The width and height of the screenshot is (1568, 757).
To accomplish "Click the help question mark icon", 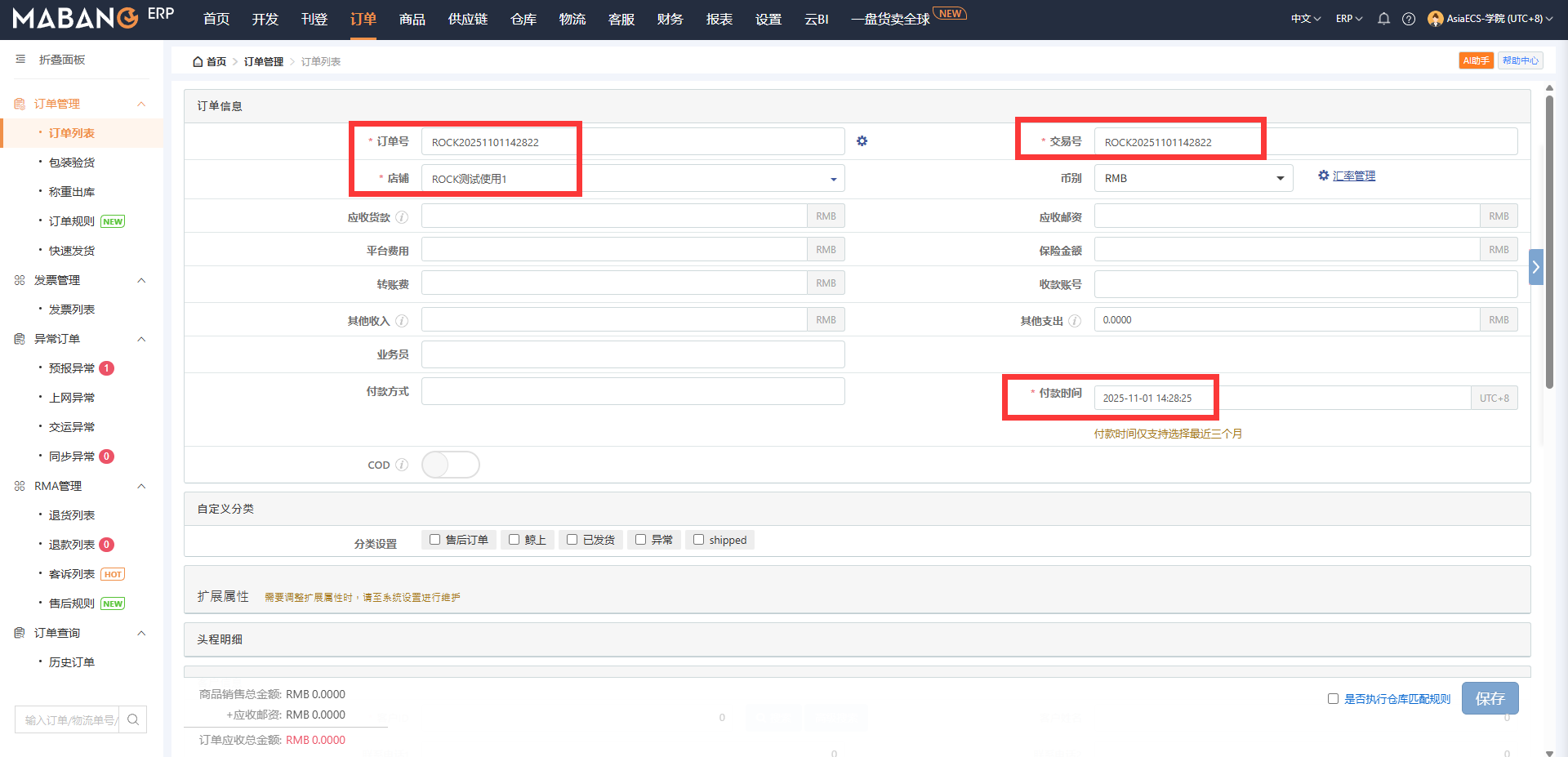I will point(1409,19).
